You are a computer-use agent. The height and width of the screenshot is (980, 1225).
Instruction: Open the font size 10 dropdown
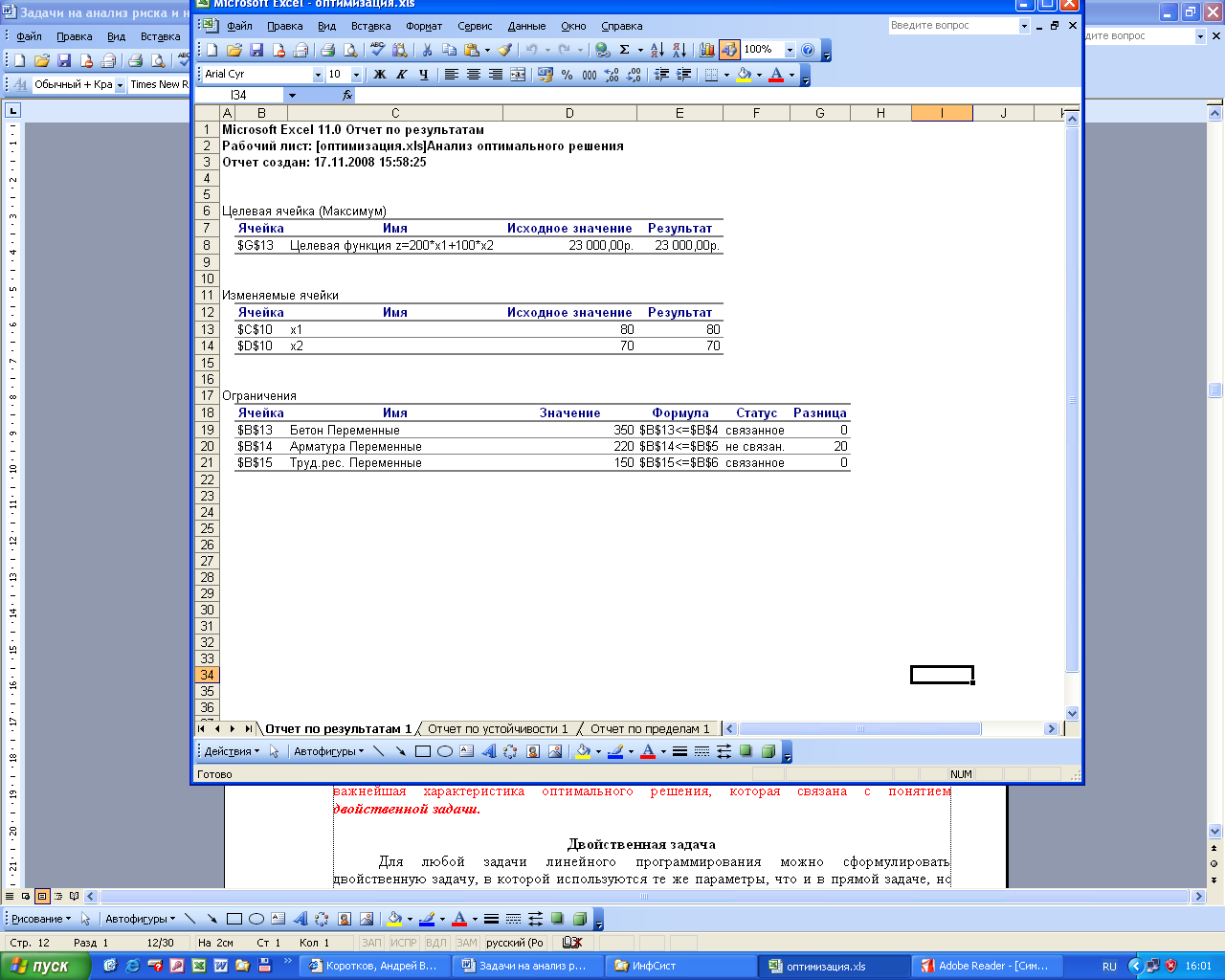click(x=357, y=75)
